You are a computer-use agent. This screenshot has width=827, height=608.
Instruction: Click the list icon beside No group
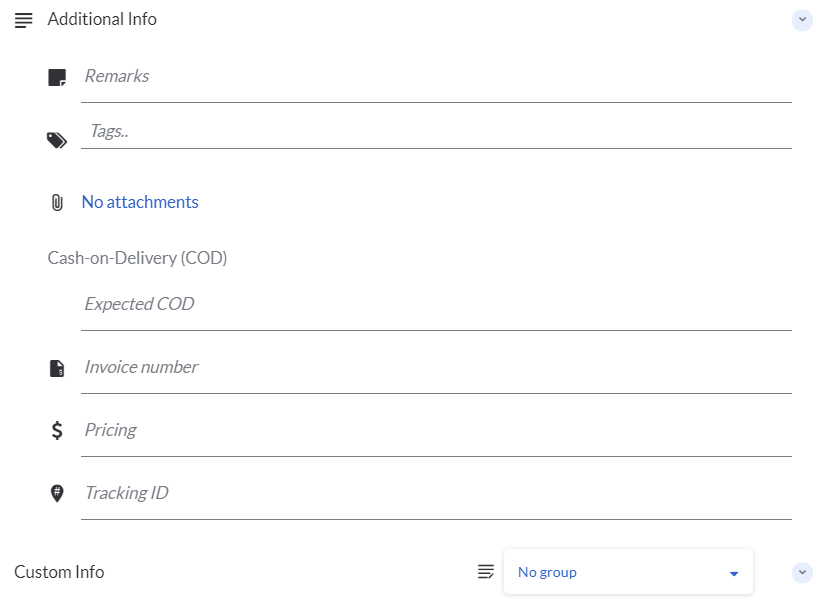click(x=486, y=572)
